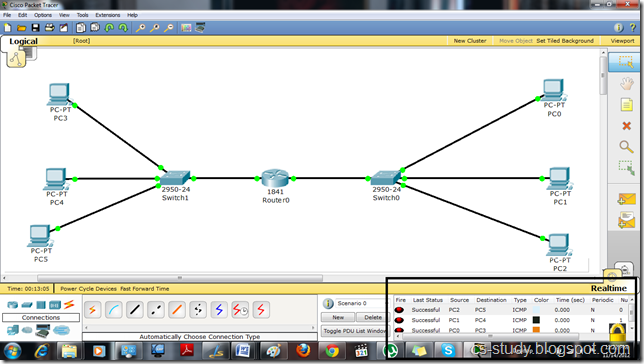Click the Add Simple PDU envelope icon
The image size is (644, 364).
pos(626,199)
